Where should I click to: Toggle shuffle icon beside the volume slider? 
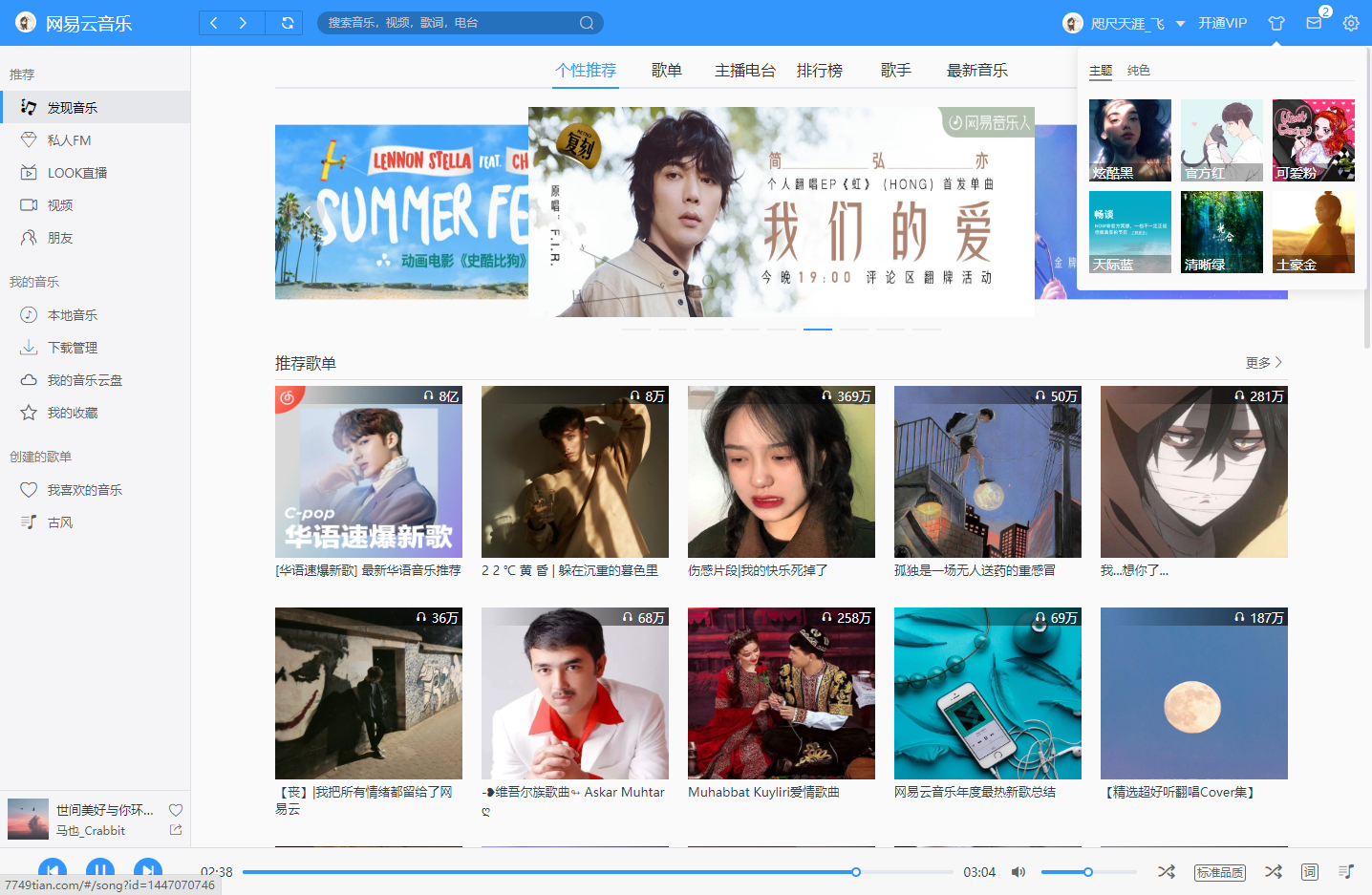(1167, 872)
